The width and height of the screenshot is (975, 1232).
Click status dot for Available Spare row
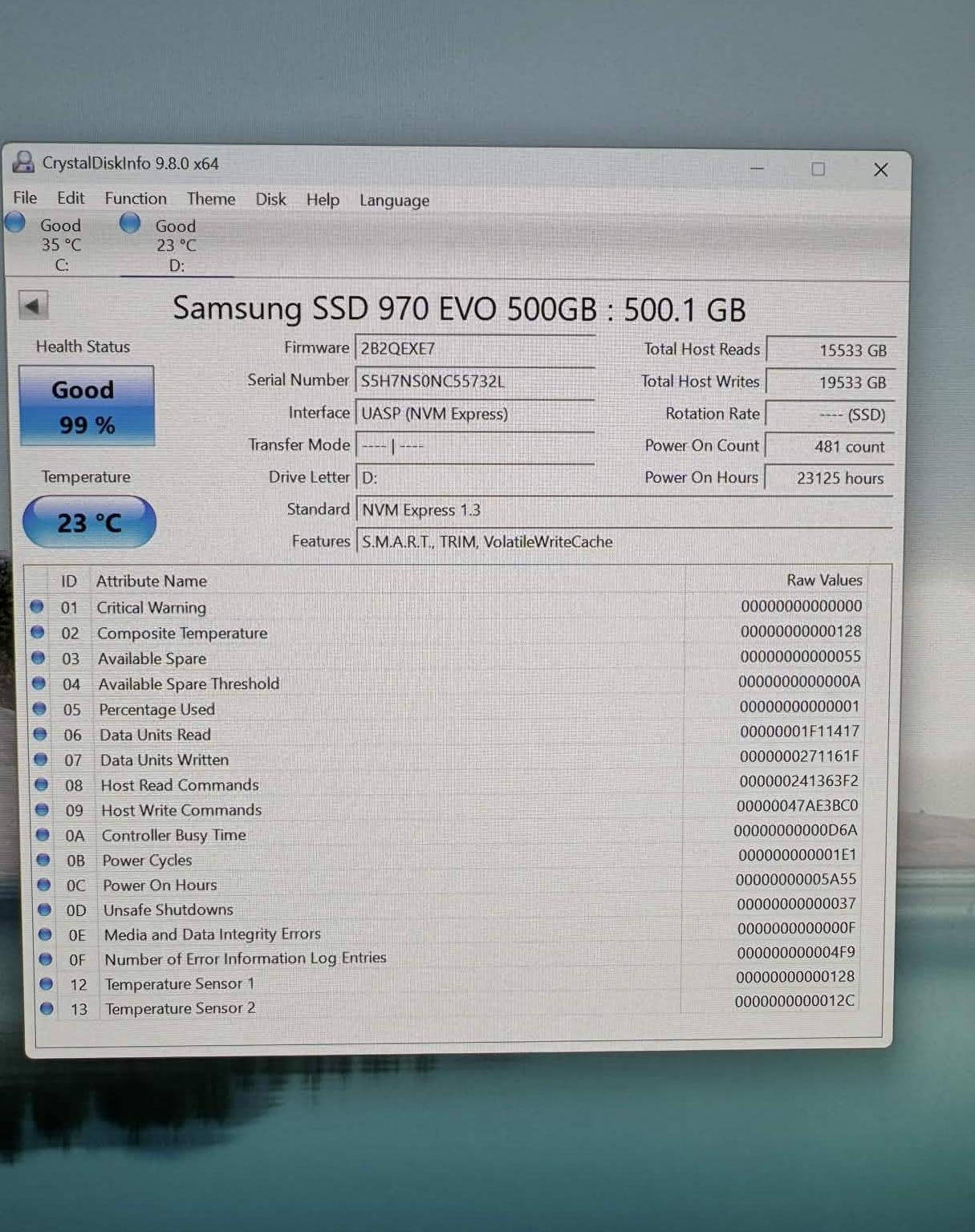[39, 659]
